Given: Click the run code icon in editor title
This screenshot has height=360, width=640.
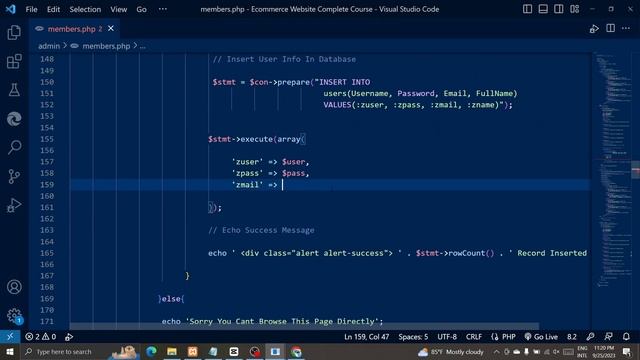Looking at the screenshot, I should pos(594,29).
